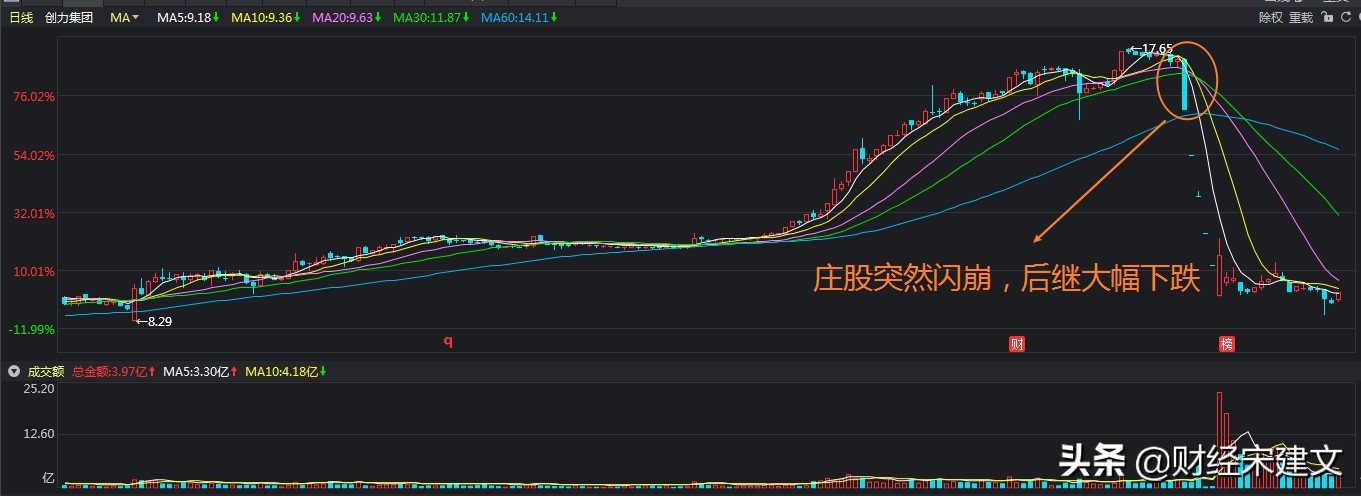
Task: Collapse the 成交额 panel with round arrow
Action: [13, 371]
